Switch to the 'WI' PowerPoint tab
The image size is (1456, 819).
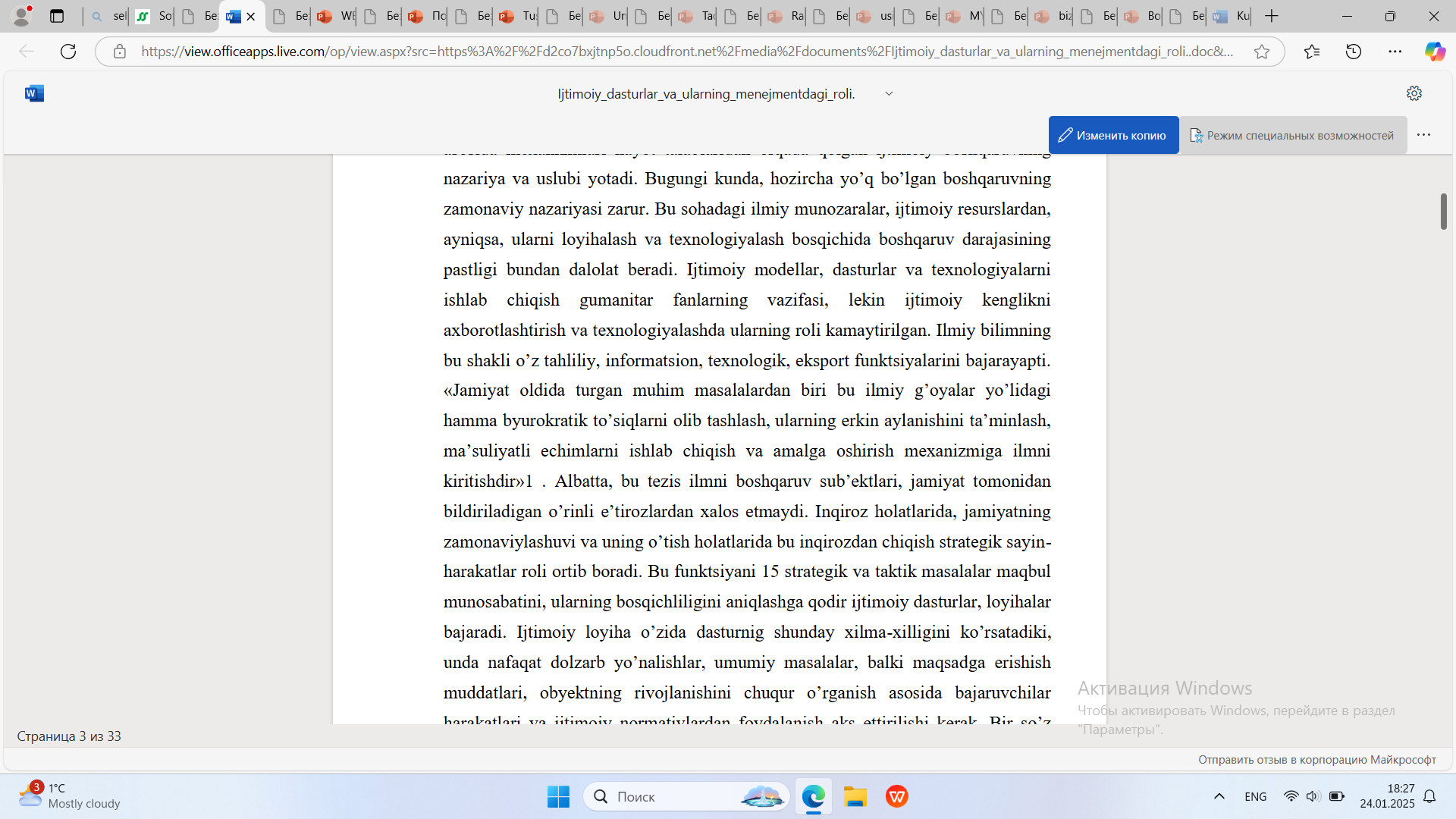334,16
